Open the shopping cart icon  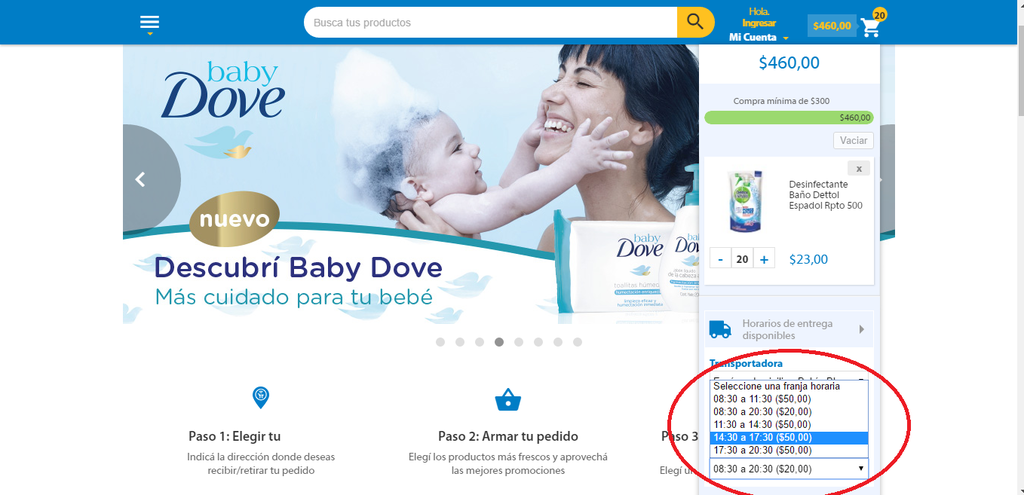pyautogui.click(x=871, y=27)
